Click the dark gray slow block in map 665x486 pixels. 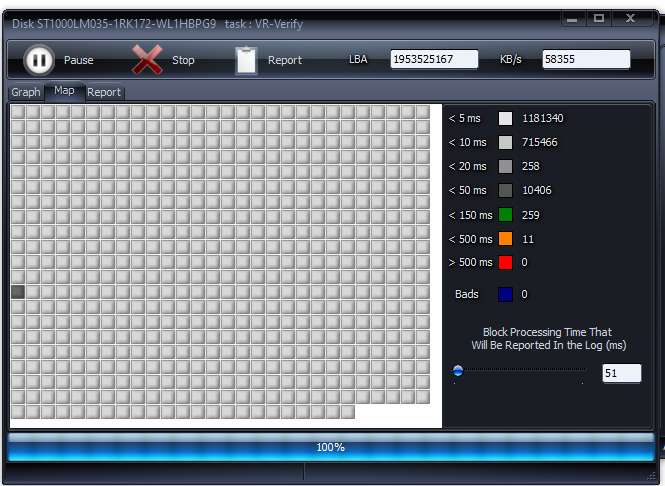coord(18,292)
